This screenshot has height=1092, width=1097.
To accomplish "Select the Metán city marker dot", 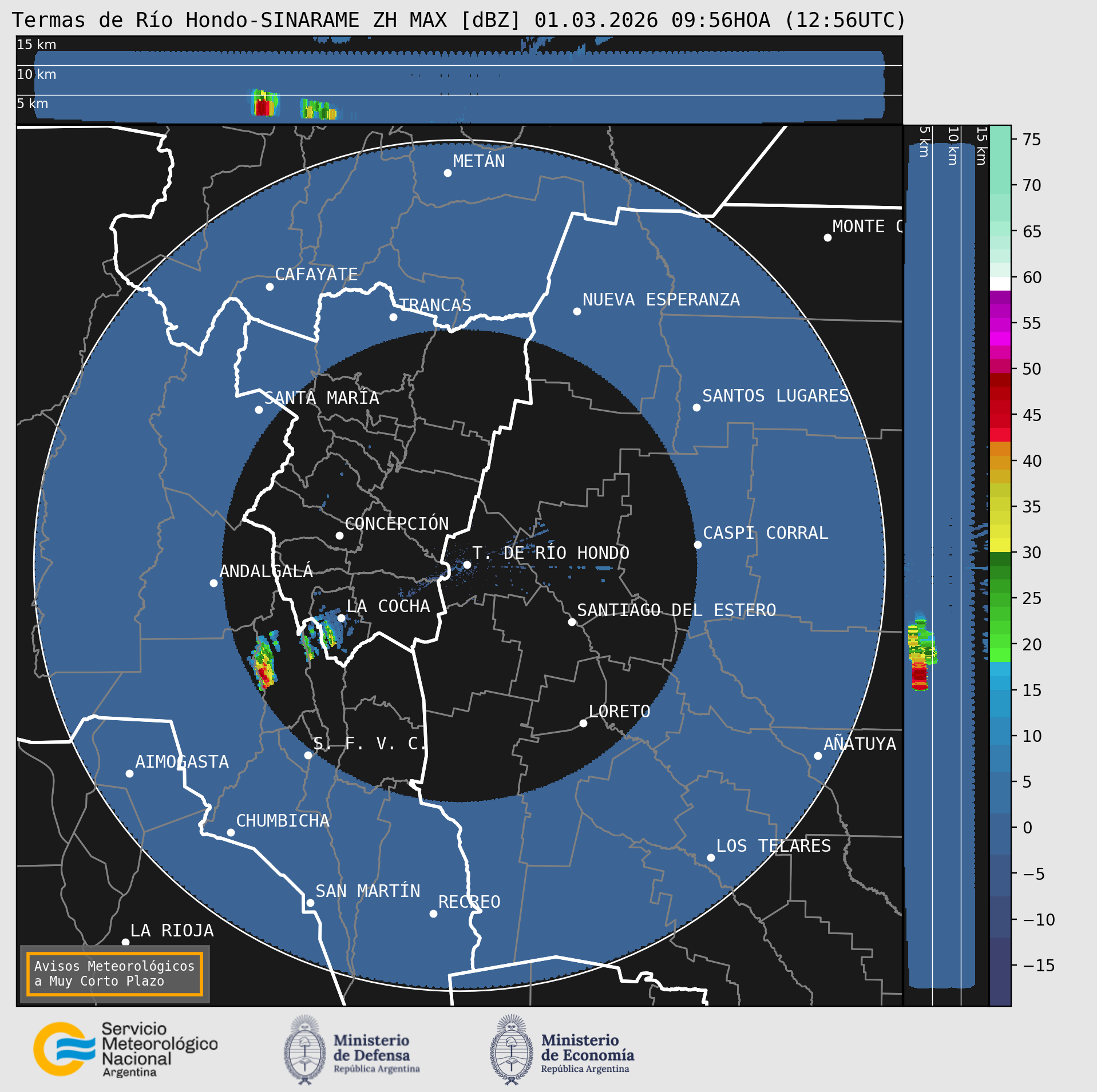I will coord(447,173).
